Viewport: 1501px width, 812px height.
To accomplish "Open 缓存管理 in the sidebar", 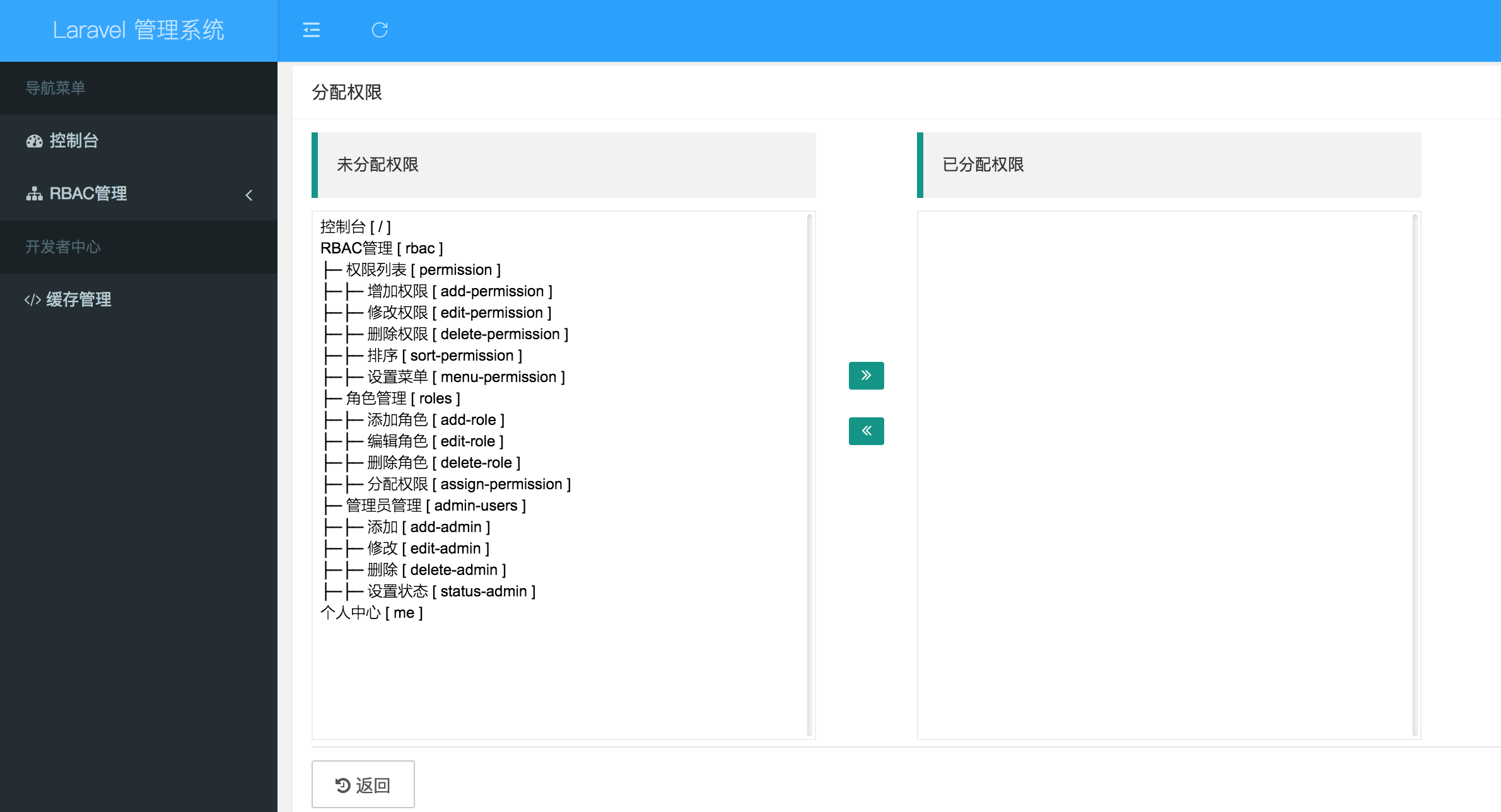I will tap(78, 299).
